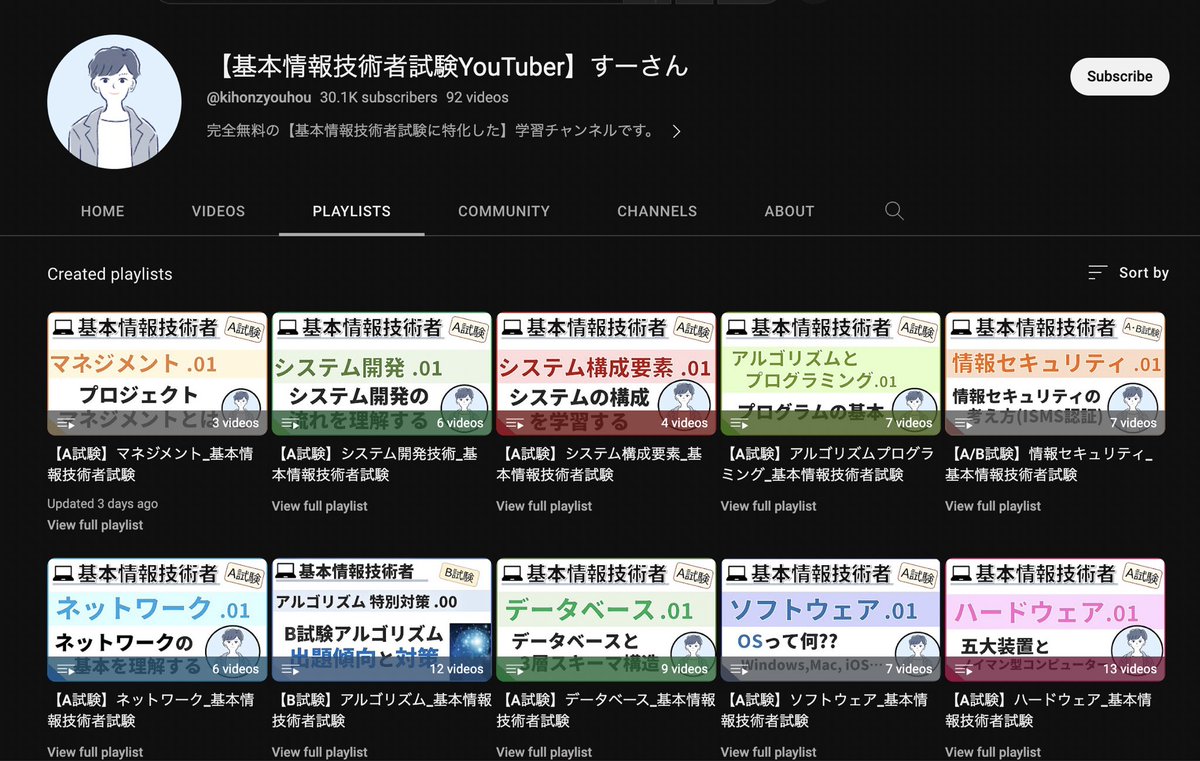This screenshot has width=1200, height=761.
Task: Open the ソフトウェア .01 playlist thumbnail
Action: click(831, 620)
